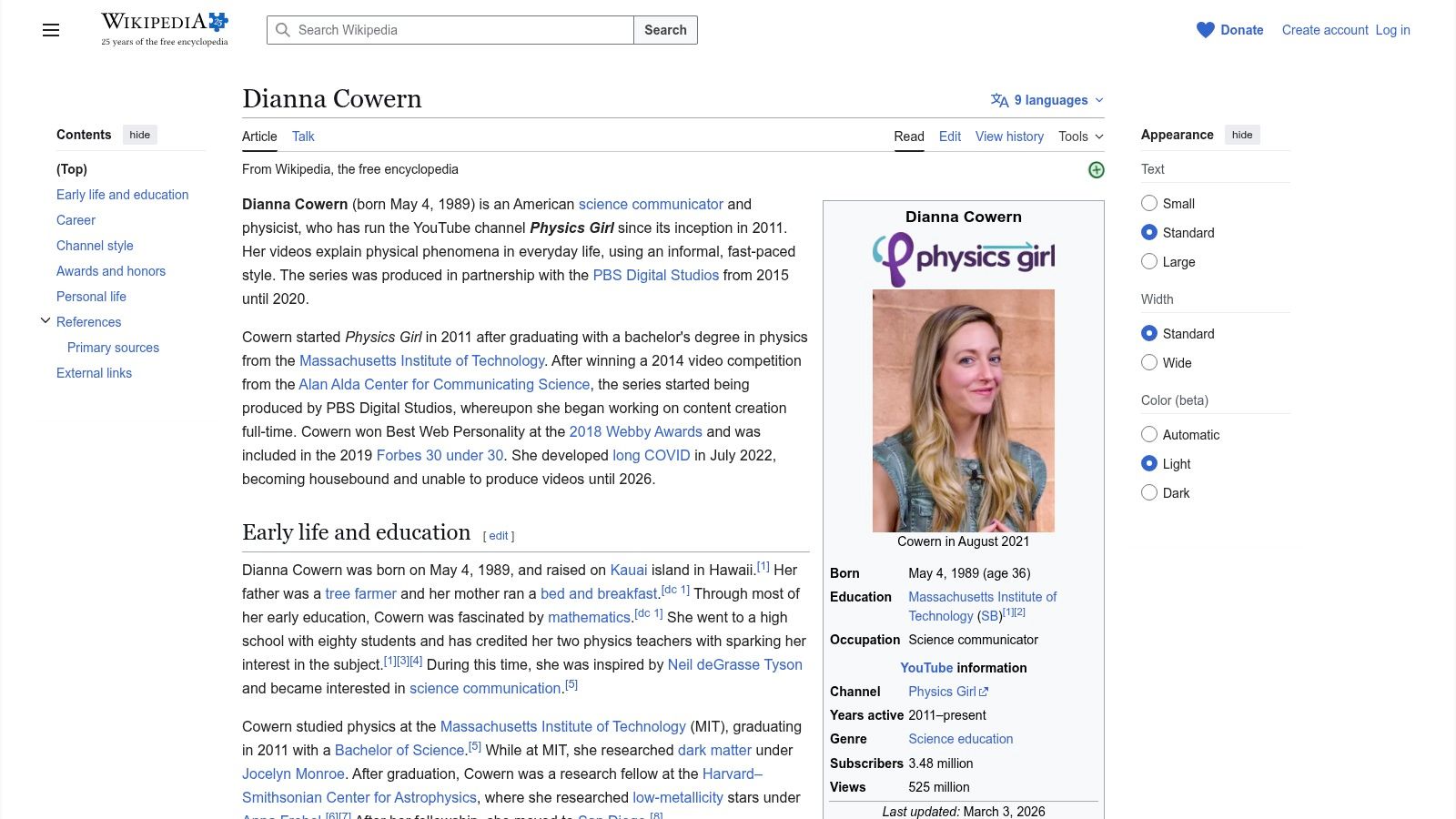Click the Log in link
This screenshot has width=1456, height=819.
click(1392, 30)
